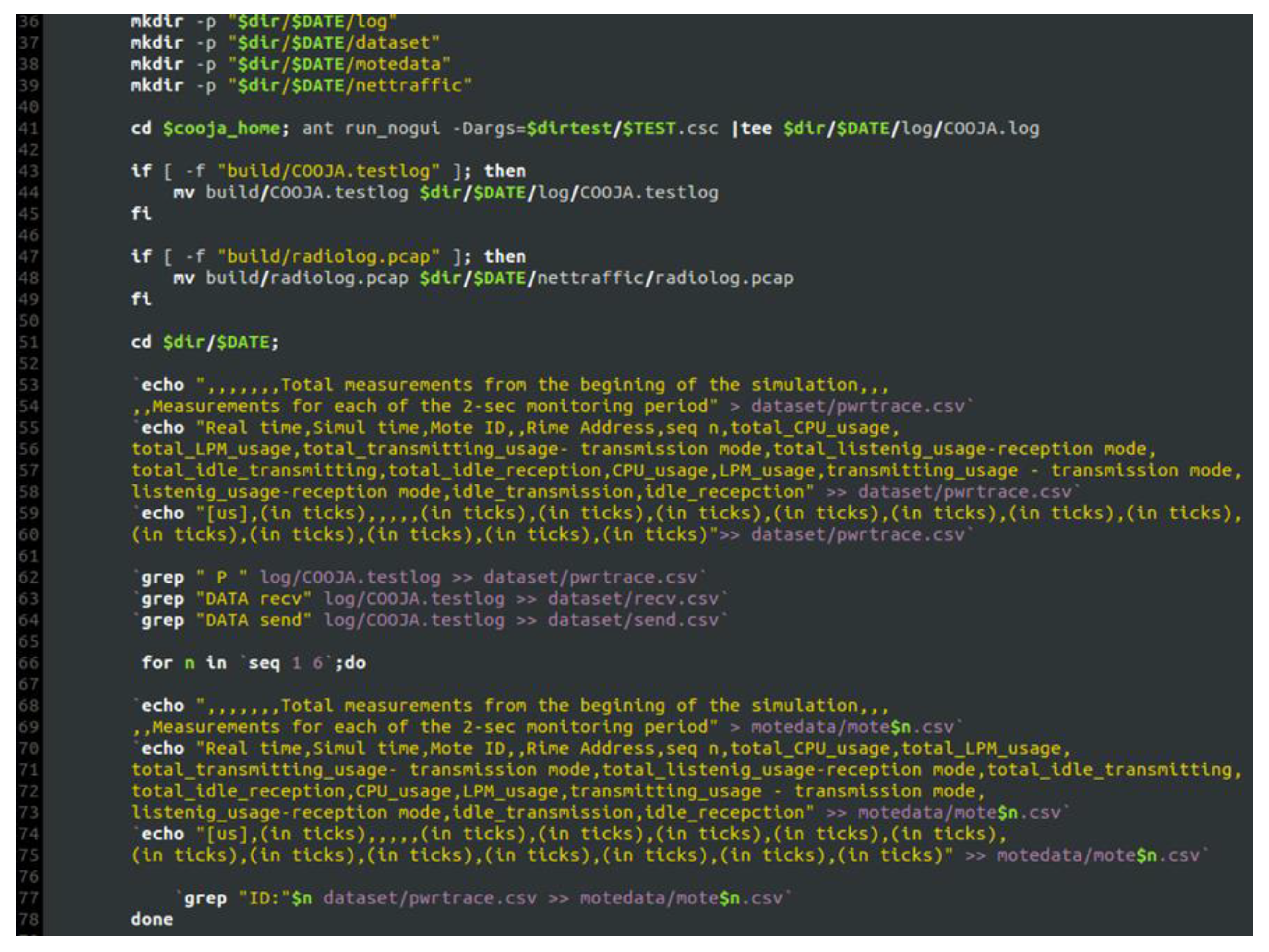Click 'dataset/pwrtrace.csv' on line 54
Image resolution: width=1269 pixels, height=952 pixels.
(858, 407)
